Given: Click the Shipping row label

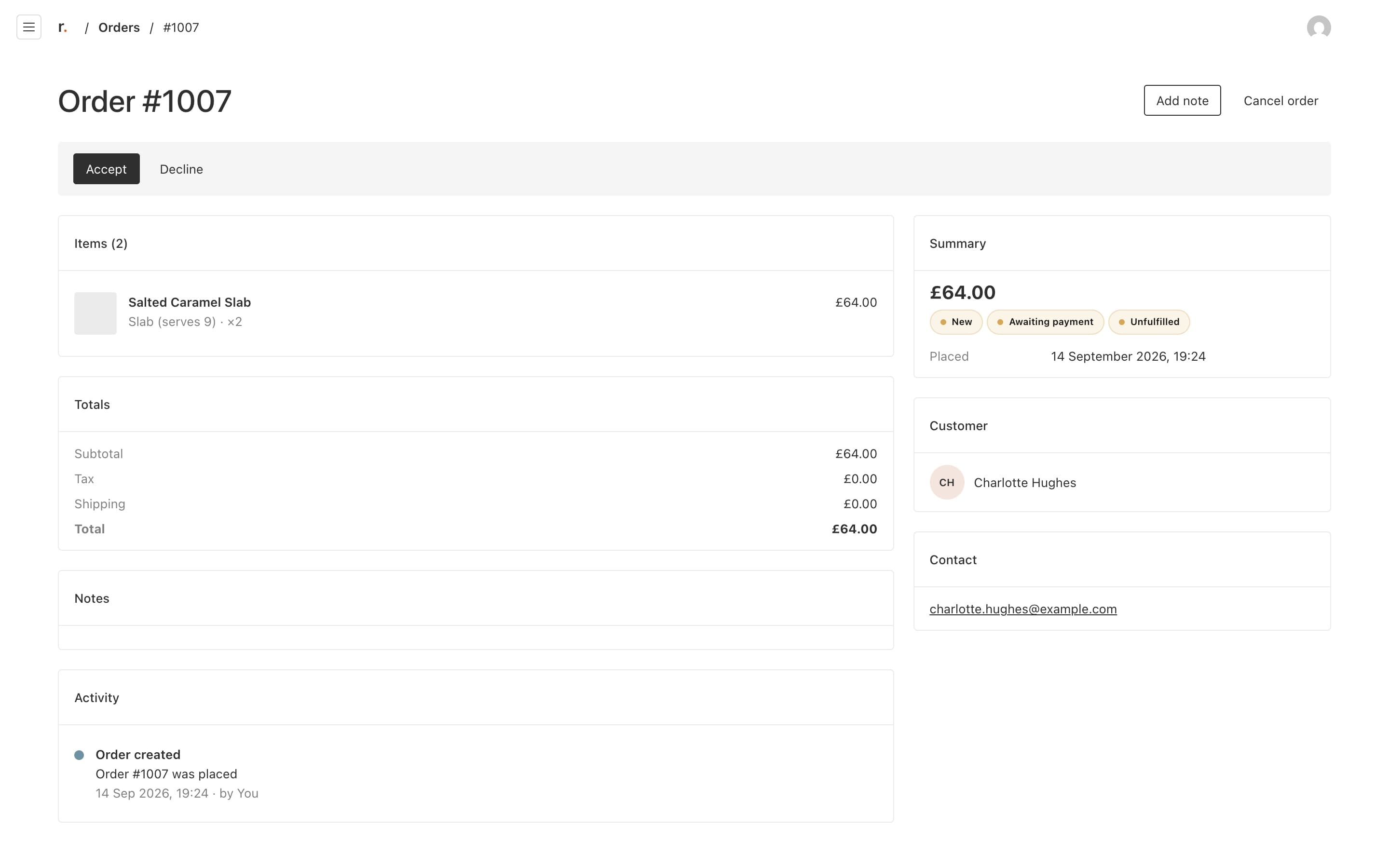Looking at the screenshot, I should pos(99,504).
